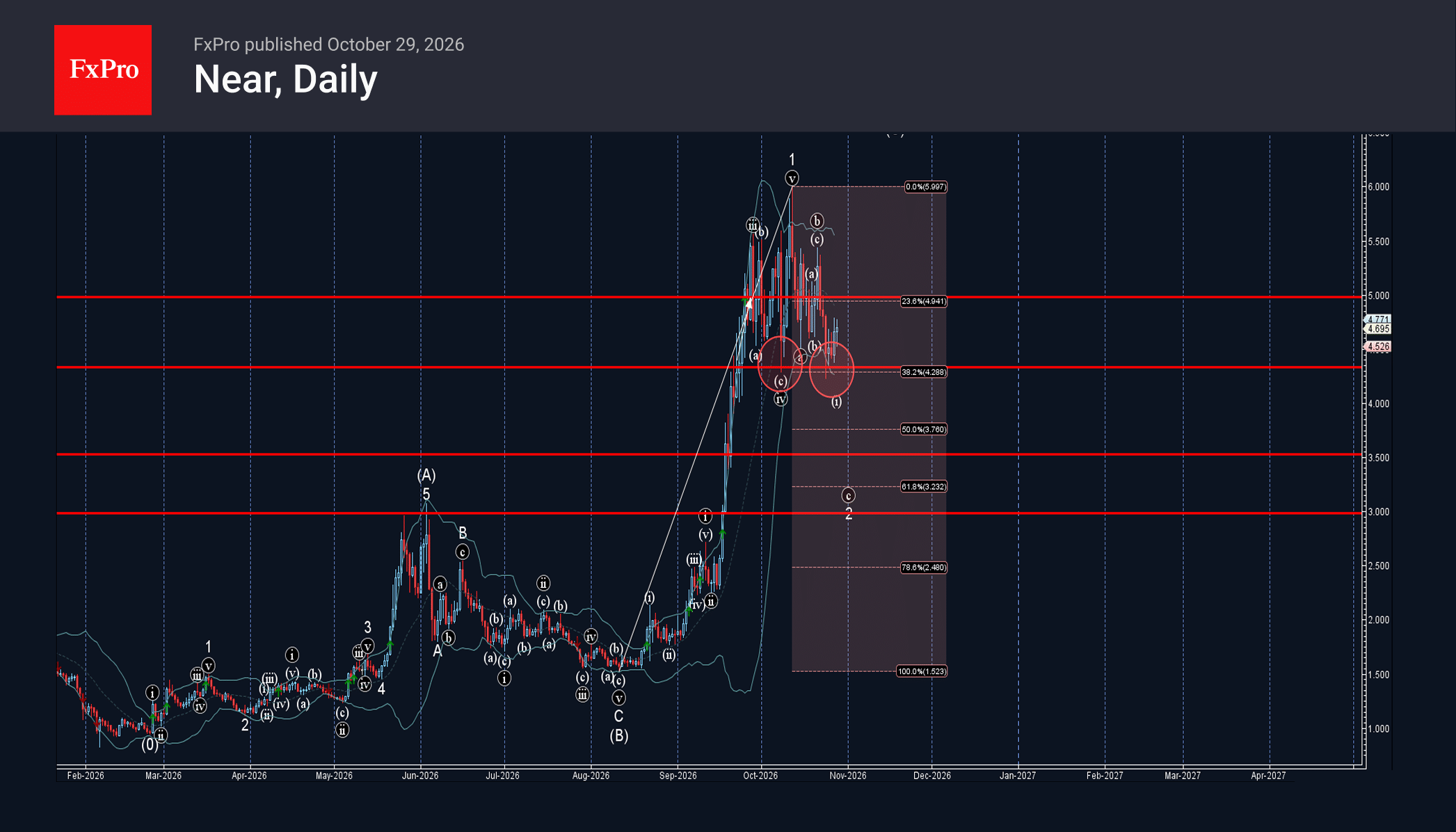Click the 4.771 price tag on axis
Viewport: 1456px width, 832px height.
[x=1377, y=320]
